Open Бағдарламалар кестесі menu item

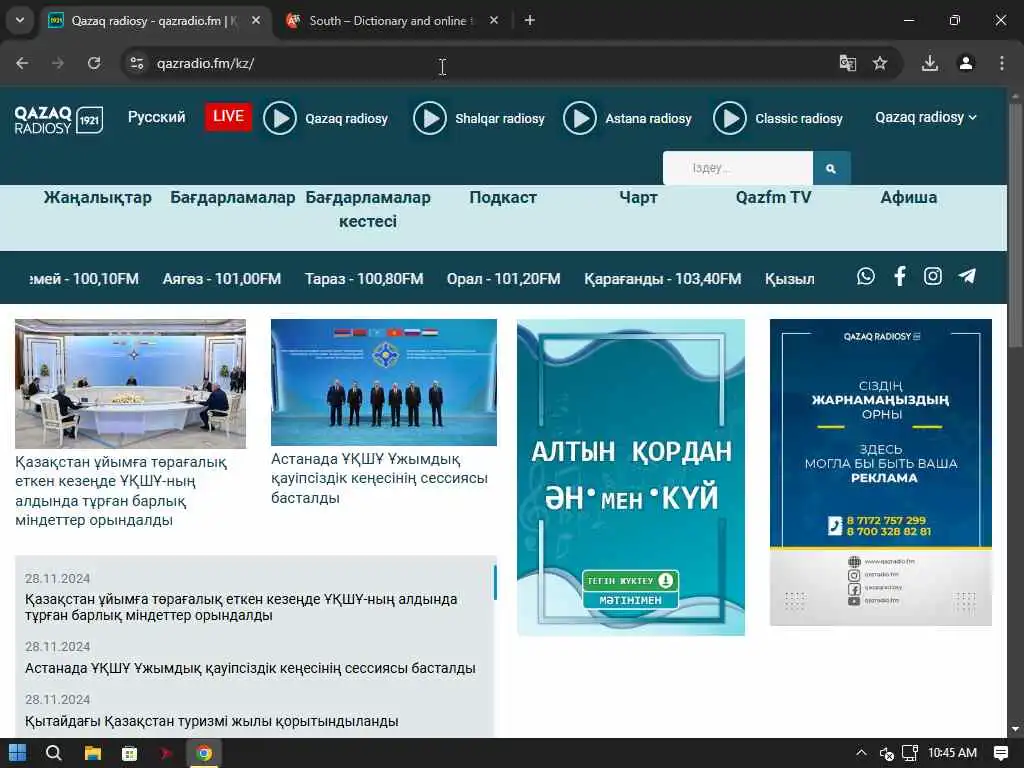pyautogui.click(x=368, y=209)
